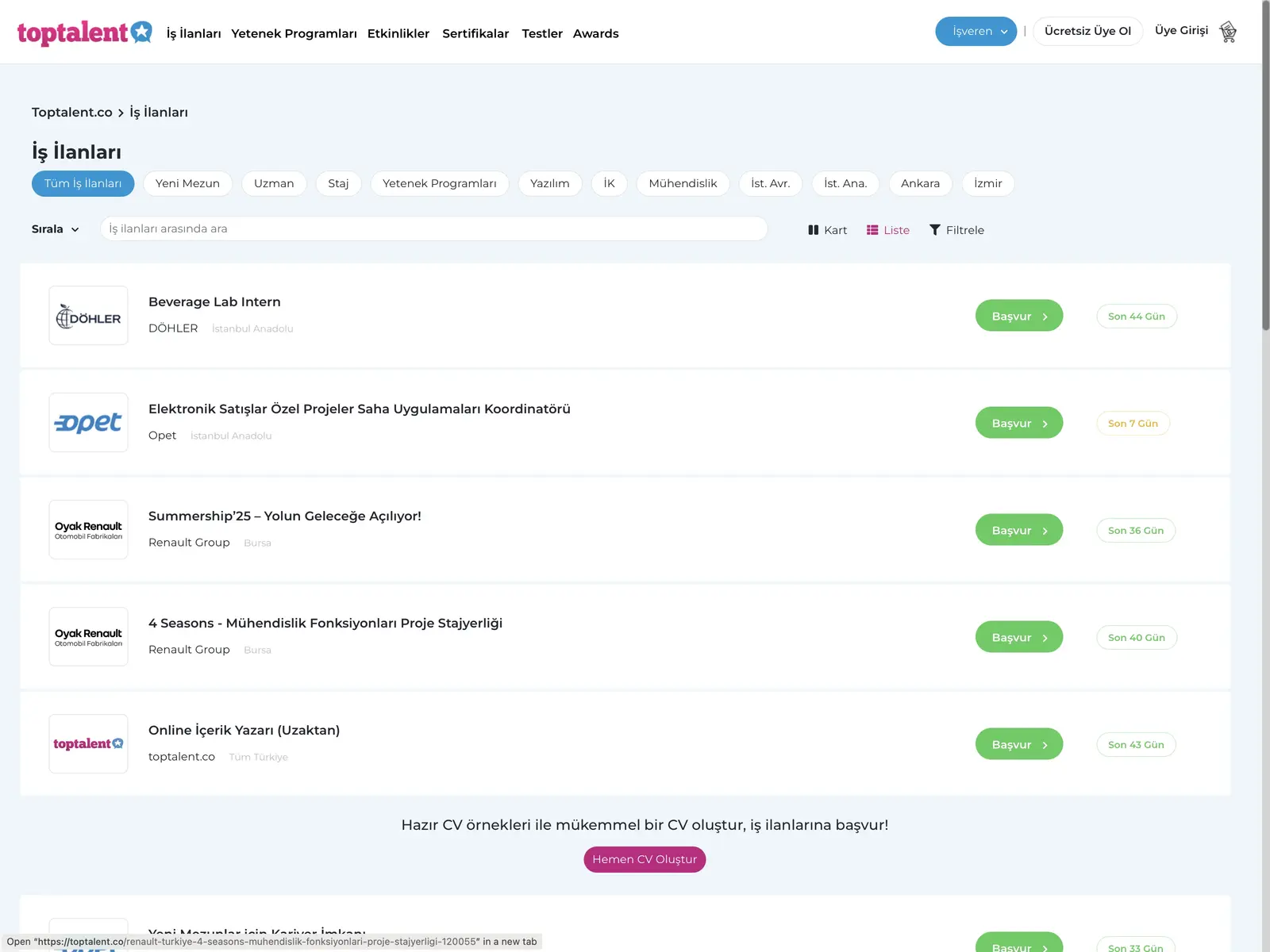The height and width of the screenshot is (952, 1270).
Task: Select the Yazılım filter chip
Action: [550, 183]
